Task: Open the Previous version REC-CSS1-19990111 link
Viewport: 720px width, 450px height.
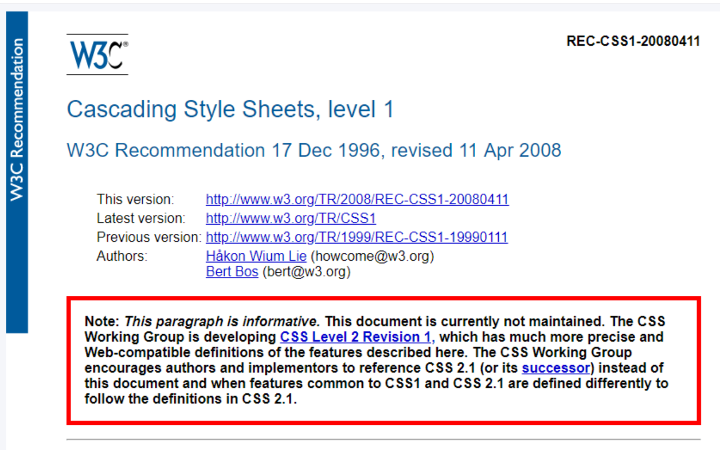Action: (357, 237)
